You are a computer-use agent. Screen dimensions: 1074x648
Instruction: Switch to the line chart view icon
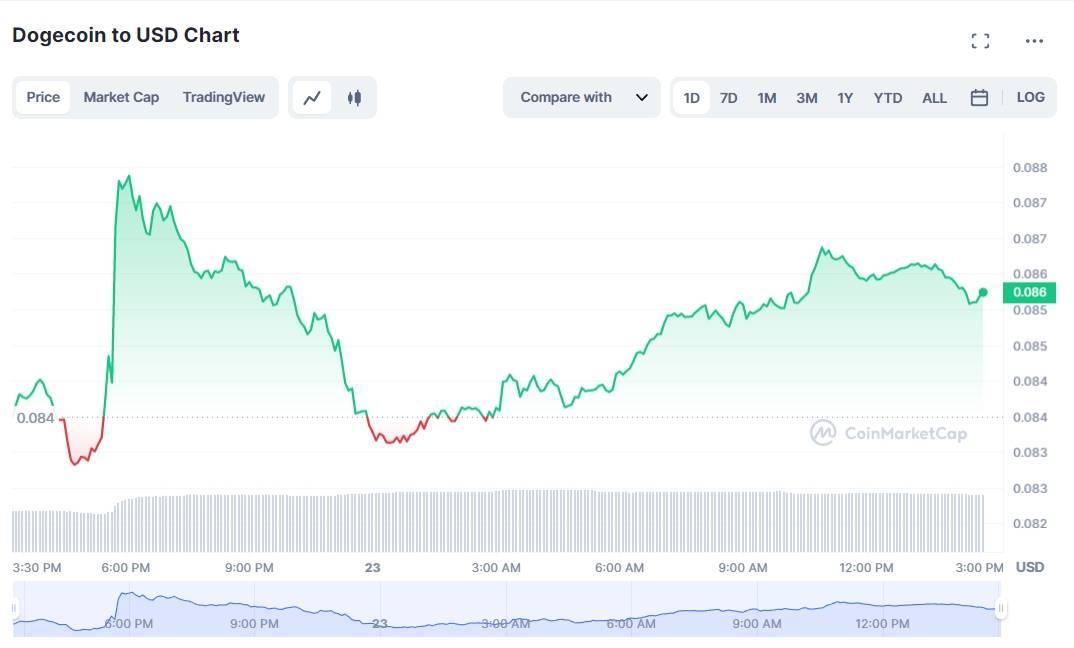[312, 98]
